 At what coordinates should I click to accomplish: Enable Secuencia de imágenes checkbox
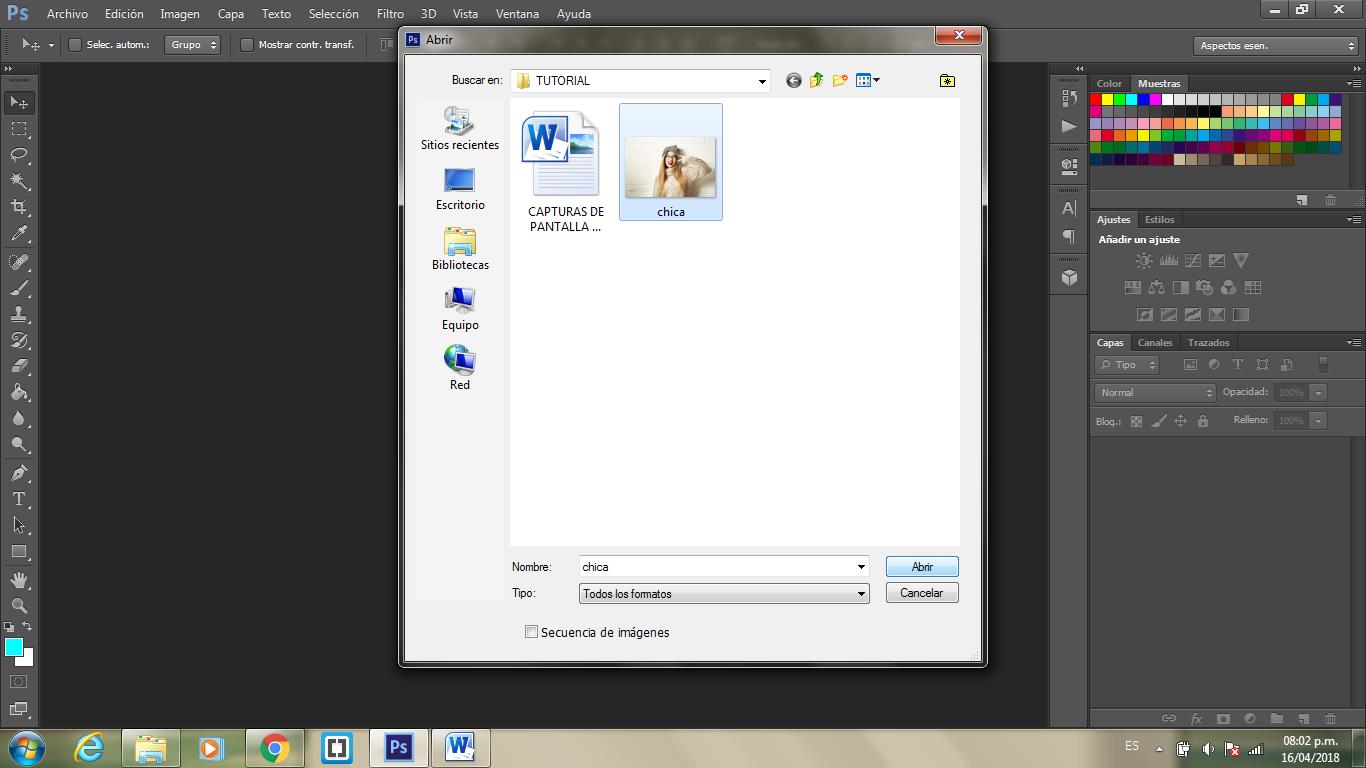[531, 632]
